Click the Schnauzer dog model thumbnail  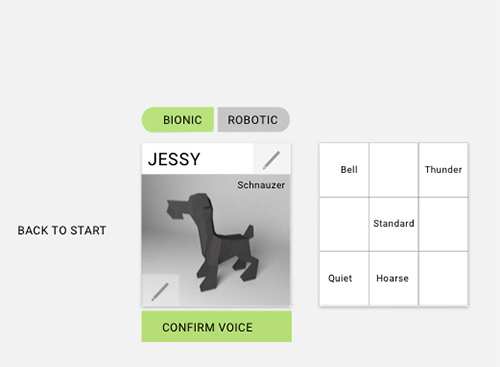[216, 240]
